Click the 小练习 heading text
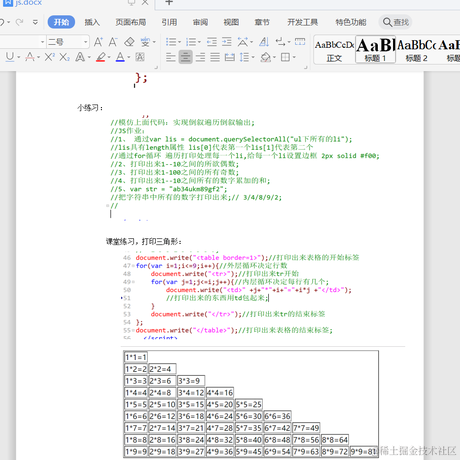 pos(90,108)
